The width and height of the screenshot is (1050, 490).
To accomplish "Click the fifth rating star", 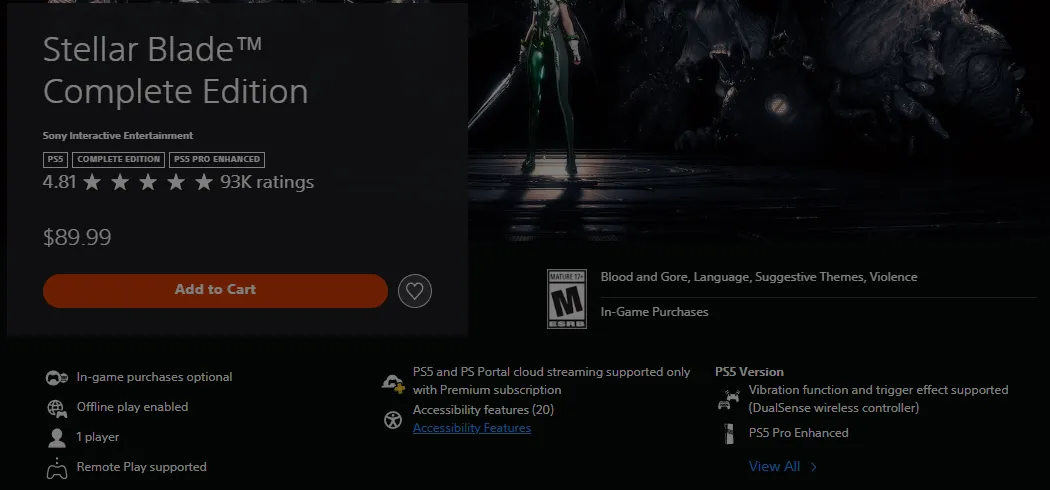I will (x=204, y=182).
